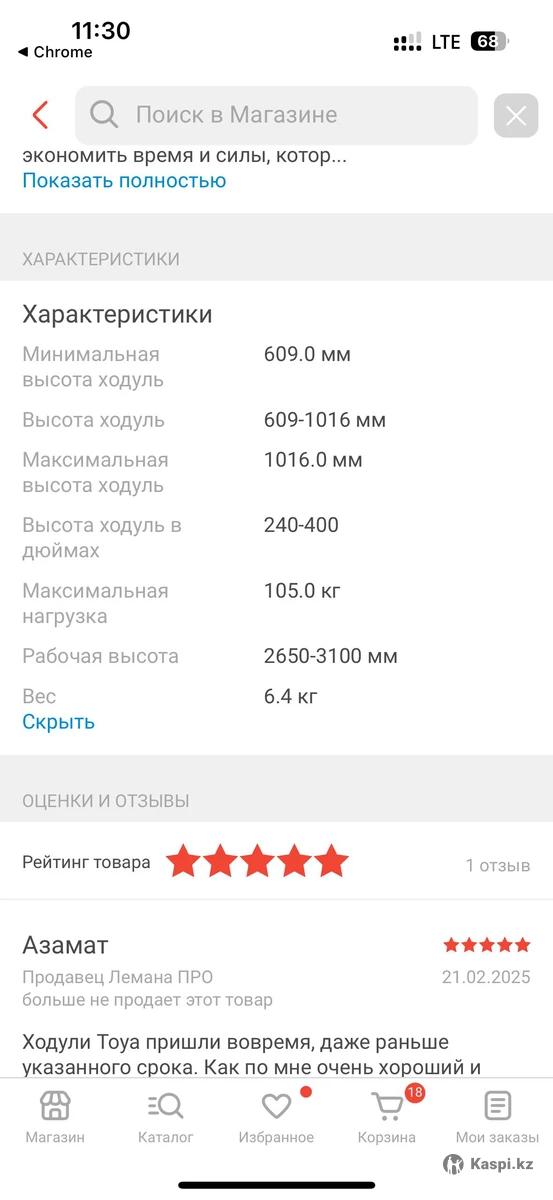The width and height of the screenshot is (553, 1200).
Task: Tap the Продавец Лемана ПРО seller label
Action: coord(118,977)
